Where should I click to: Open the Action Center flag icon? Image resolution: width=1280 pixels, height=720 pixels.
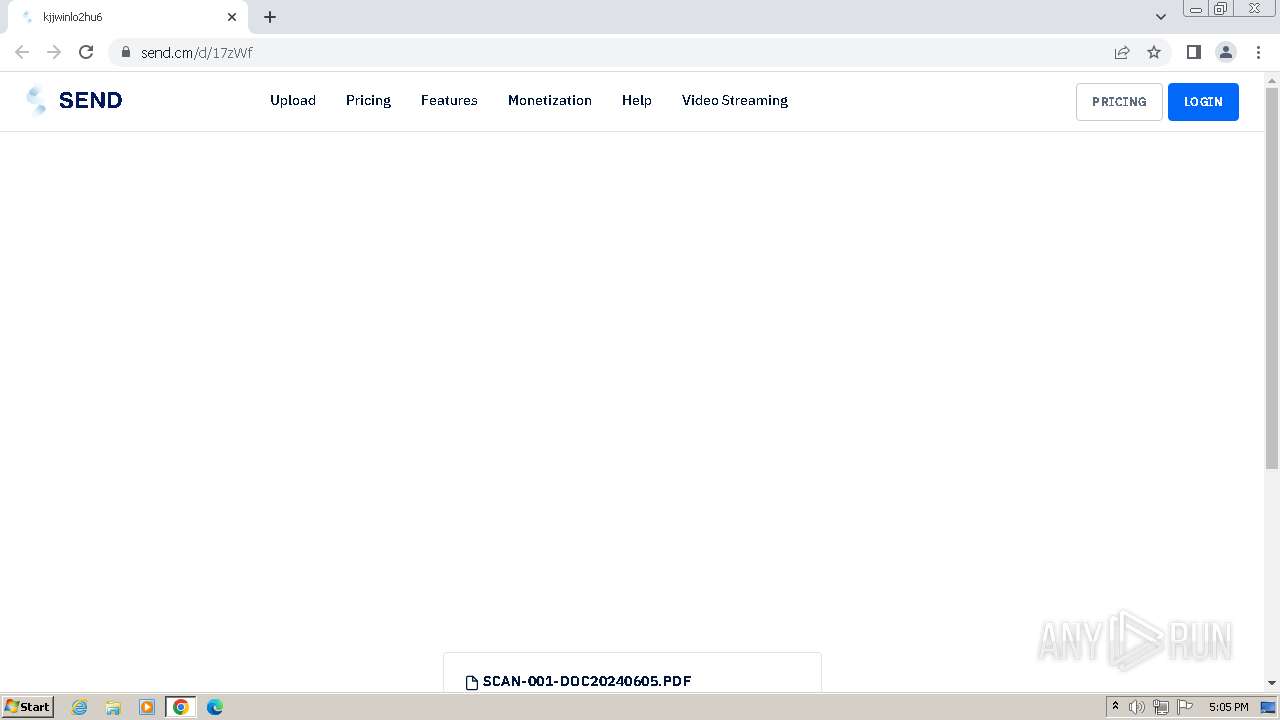click(1185, 707)
